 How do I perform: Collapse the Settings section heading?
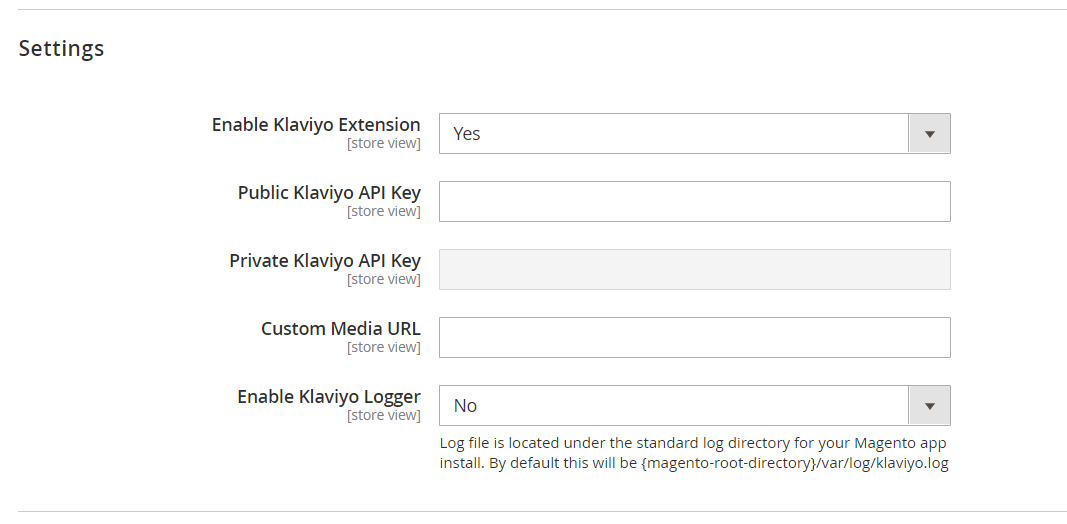[61, 48]
